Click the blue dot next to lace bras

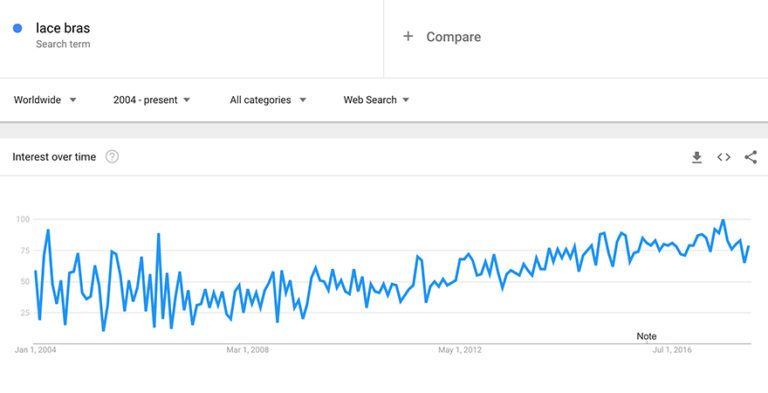coord(18,28)
